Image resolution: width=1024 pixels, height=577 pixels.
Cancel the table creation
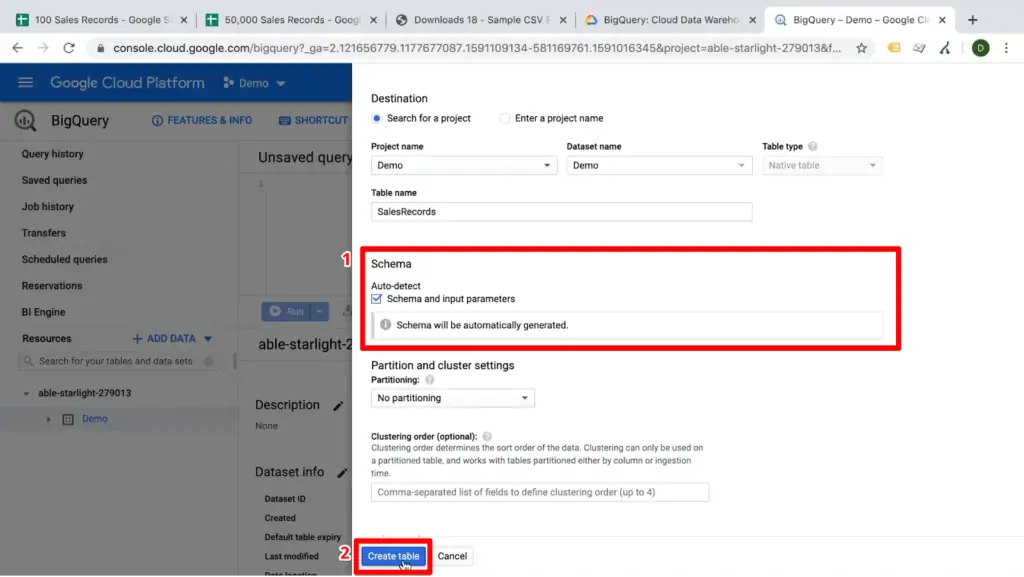pos(452,556)
